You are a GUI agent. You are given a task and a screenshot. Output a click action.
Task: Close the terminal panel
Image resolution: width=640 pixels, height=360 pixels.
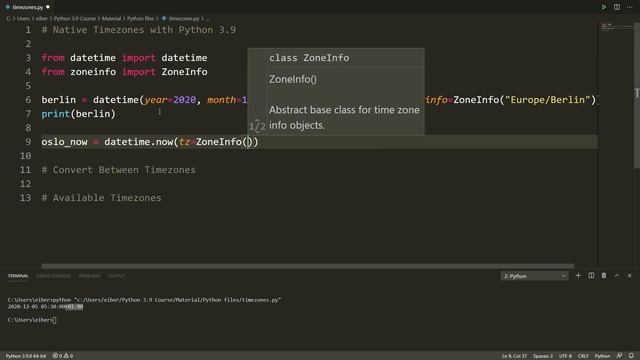coord(629,276)
